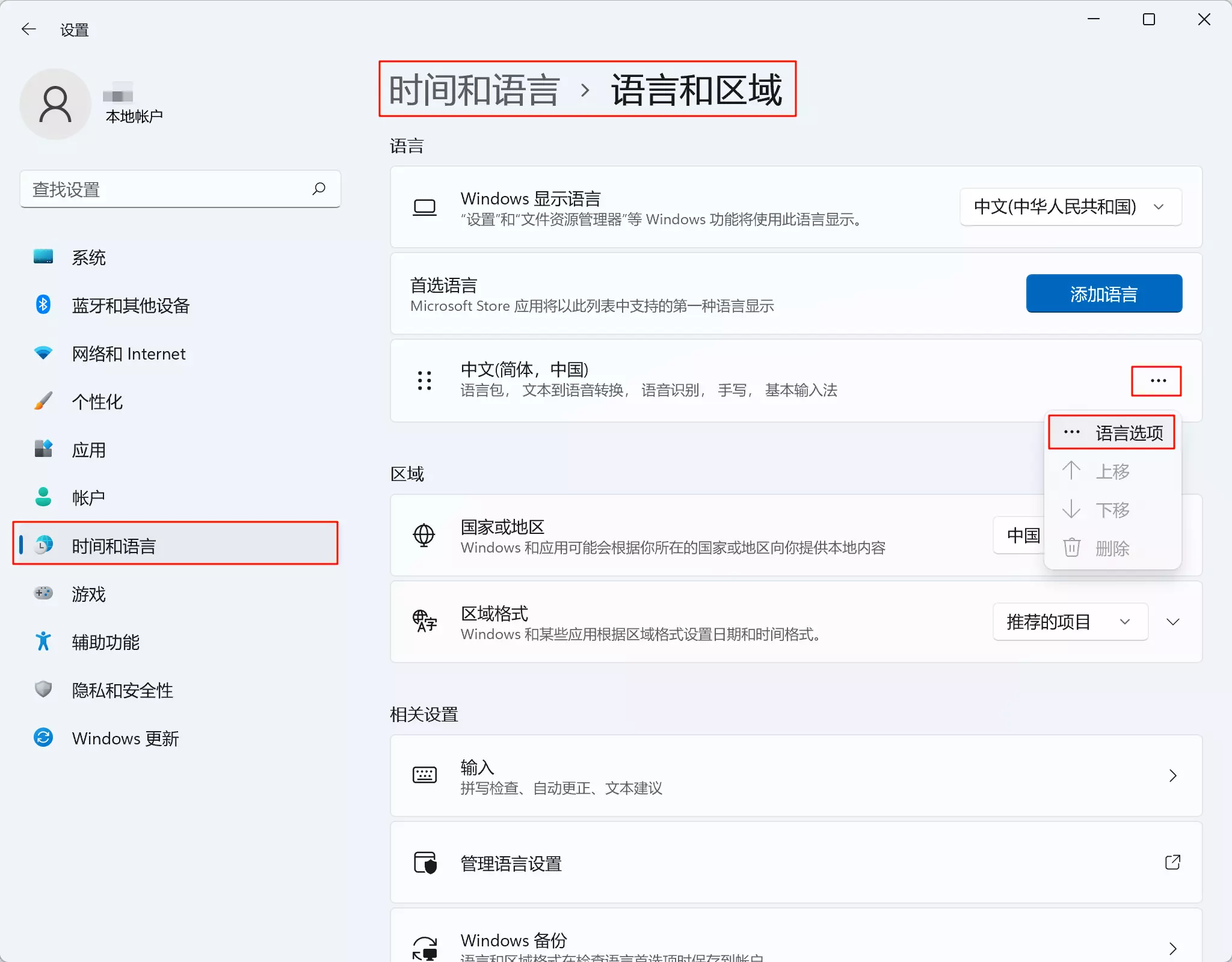Click the 添加语言 button
The height and width of the screenshot is (962, 1232).
(1103, 293)
